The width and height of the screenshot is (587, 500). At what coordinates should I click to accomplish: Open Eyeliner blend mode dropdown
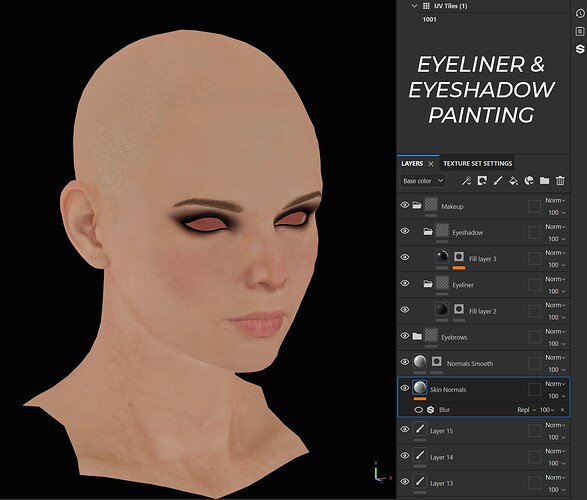tap(555, 279)
